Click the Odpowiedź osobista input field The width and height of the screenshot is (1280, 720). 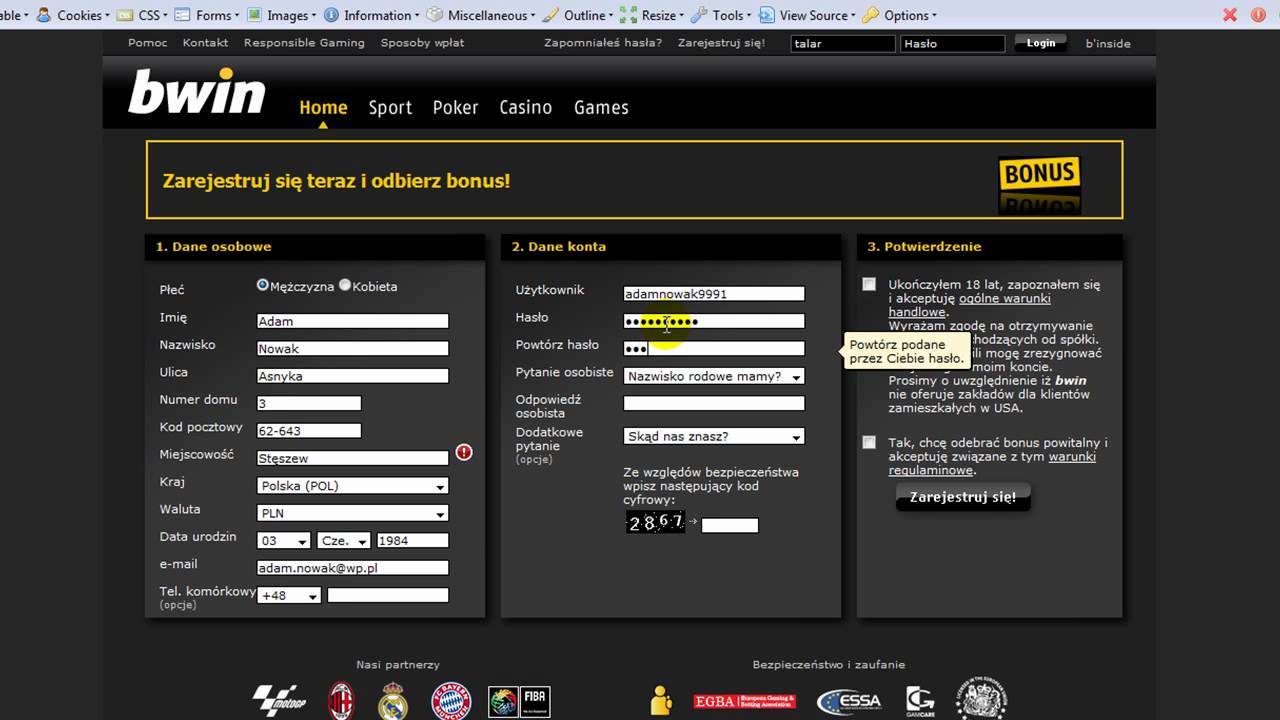[714, 403]
